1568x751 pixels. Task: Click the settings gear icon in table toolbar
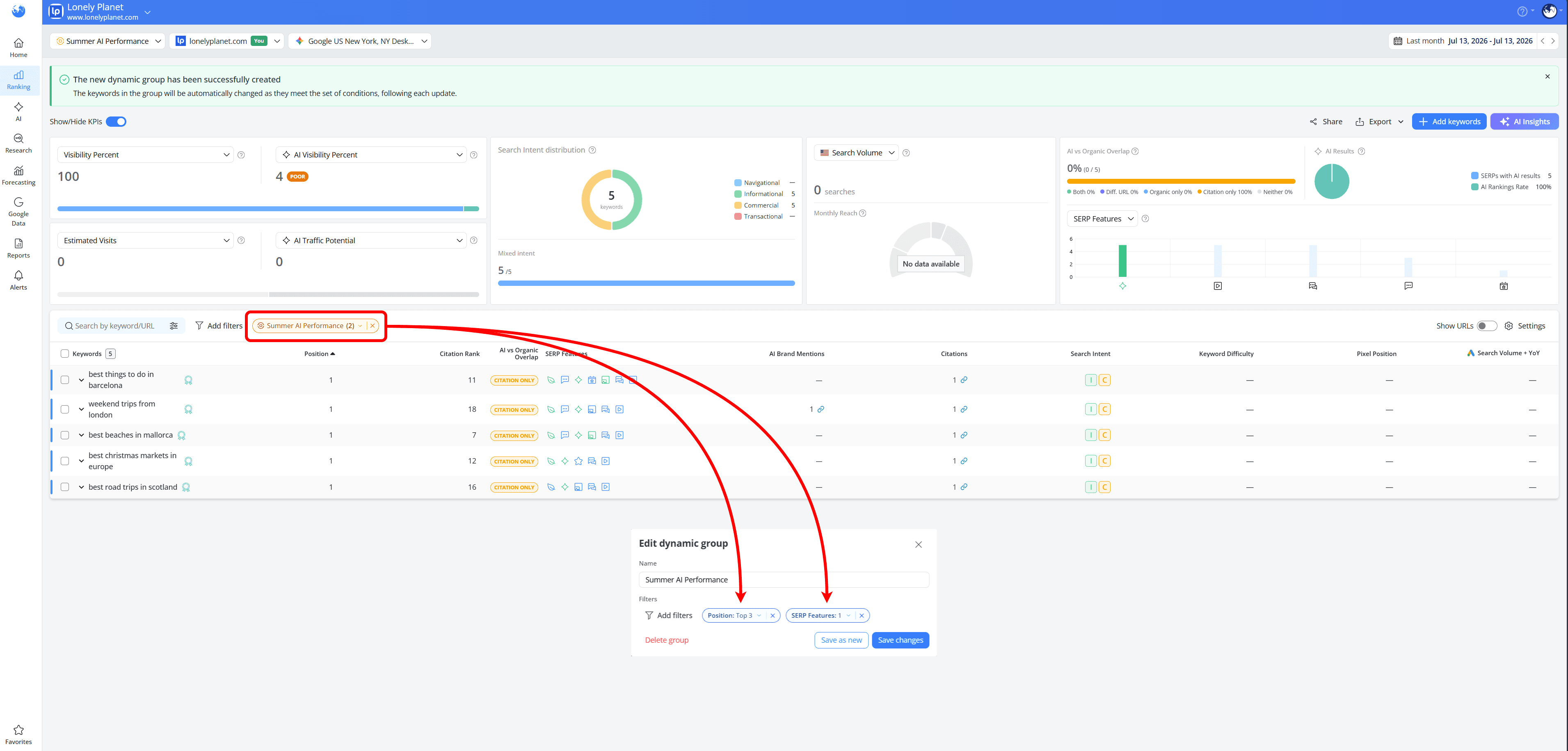(1509, 326)
